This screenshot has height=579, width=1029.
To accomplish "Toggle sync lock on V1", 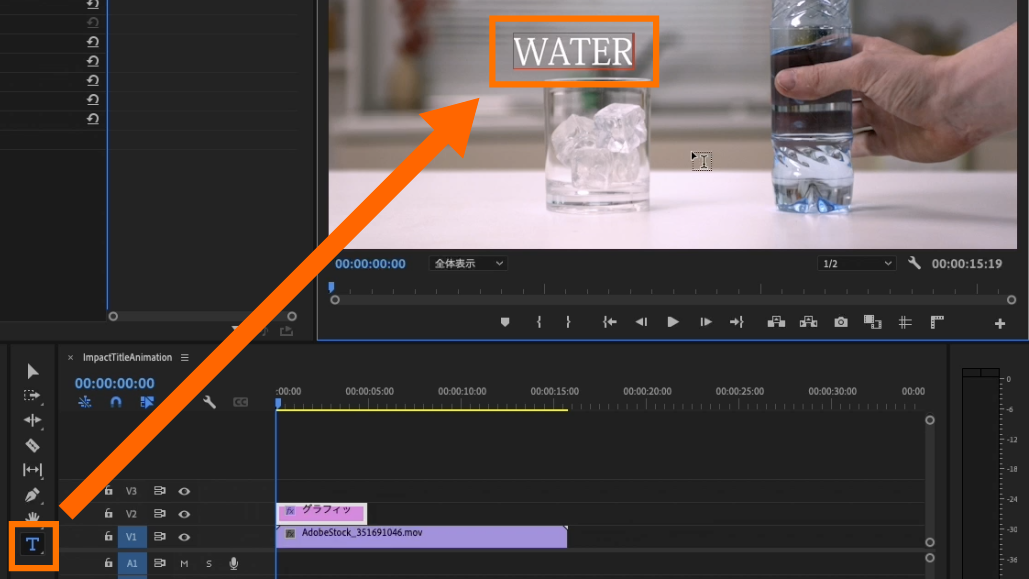I will (159, 536).
